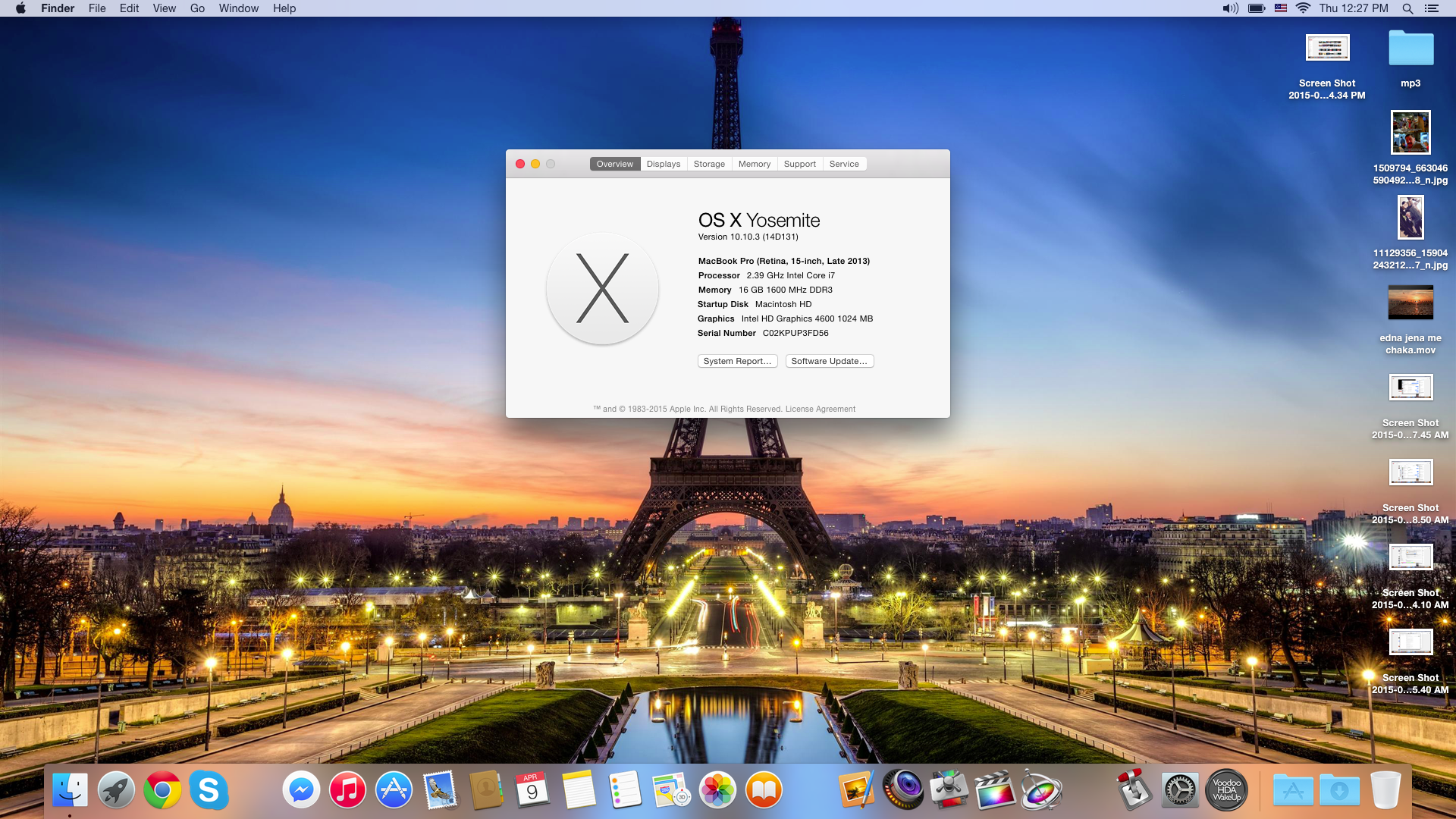This screenshot has width=1456, height=819.
Task: Open Calendar showing APR 9
Action: pyautogui.click(x=532, y=790)
